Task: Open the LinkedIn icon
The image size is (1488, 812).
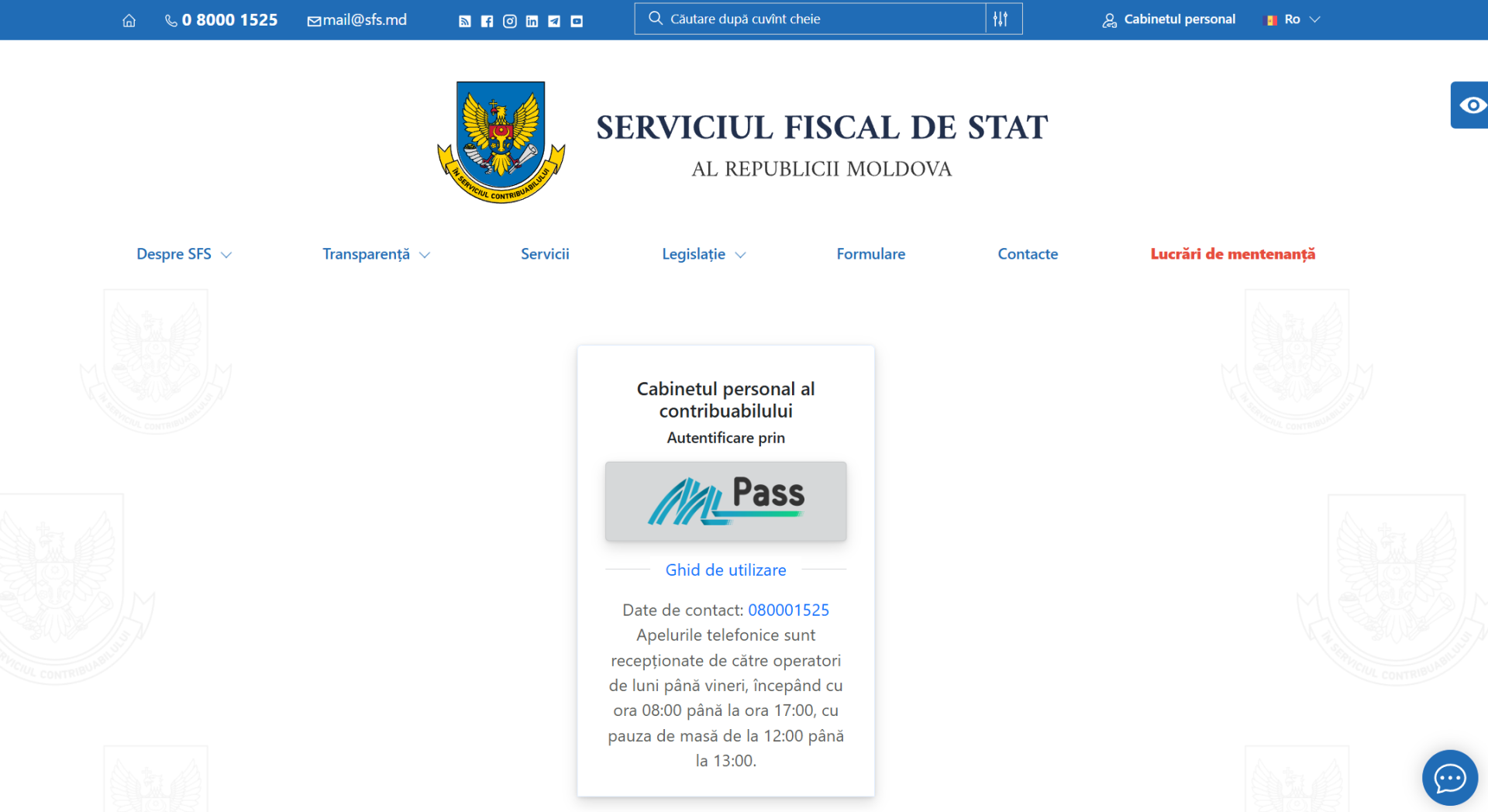Action: click(532, 21)
